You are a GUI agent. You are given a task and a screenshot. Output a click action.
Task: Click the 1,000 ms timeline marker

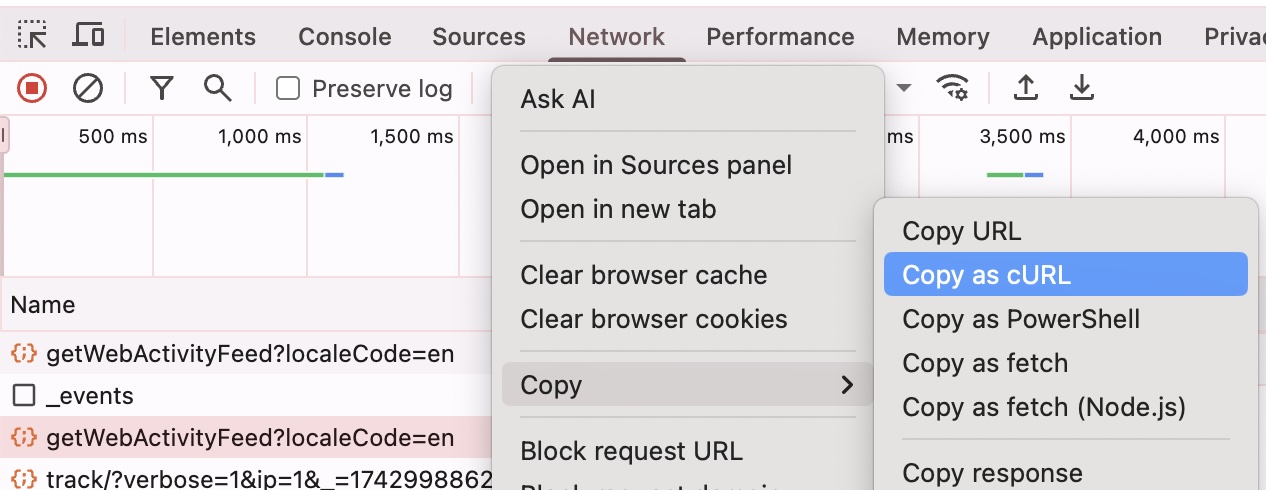(259, 137)
